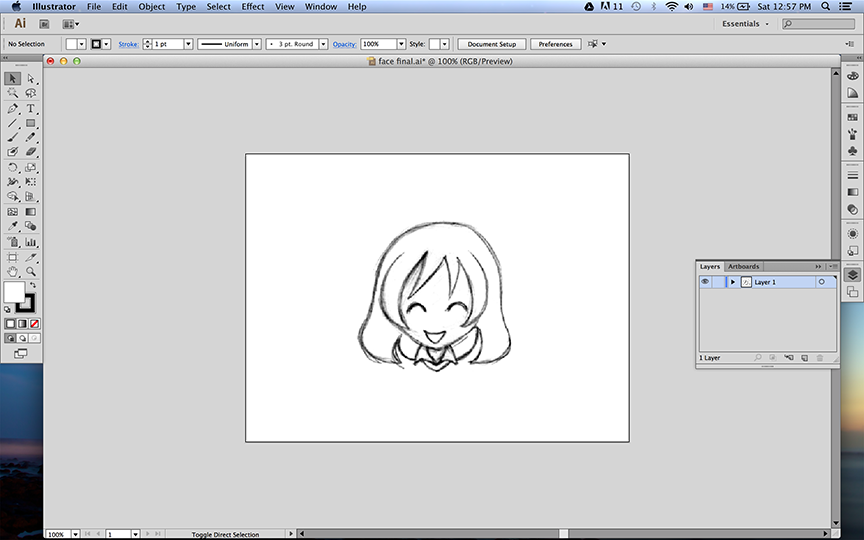
Task: Select the Rectangle tool
Action: tap(31, 123)
